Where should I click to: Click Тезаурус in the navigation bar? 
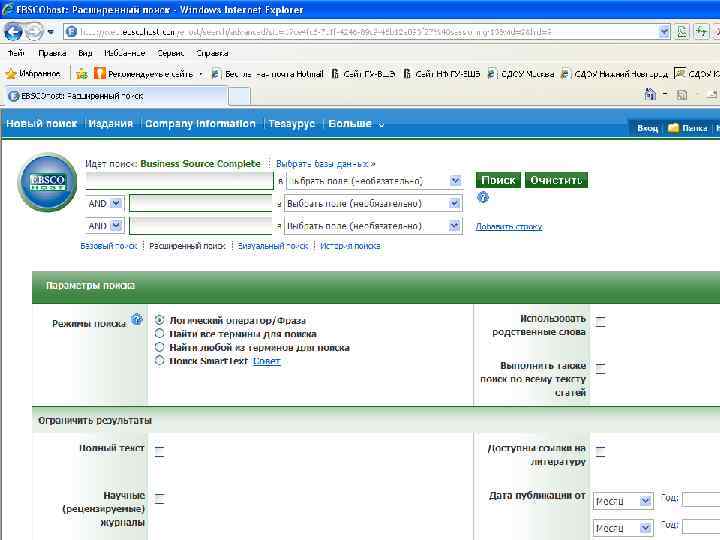point(292,124)
